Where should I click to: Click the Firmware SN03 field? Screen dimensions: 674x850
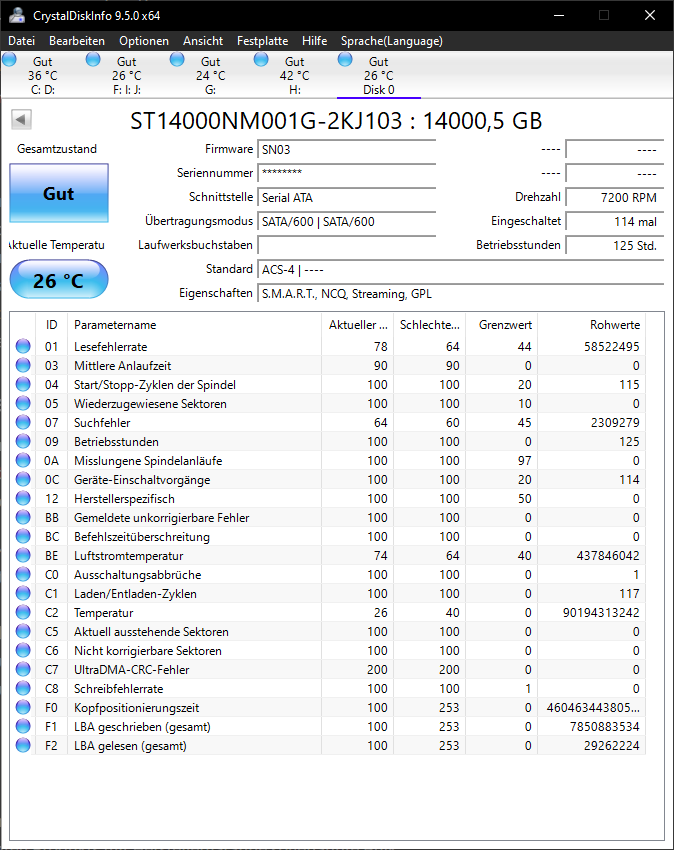click(x=345, y=149)
